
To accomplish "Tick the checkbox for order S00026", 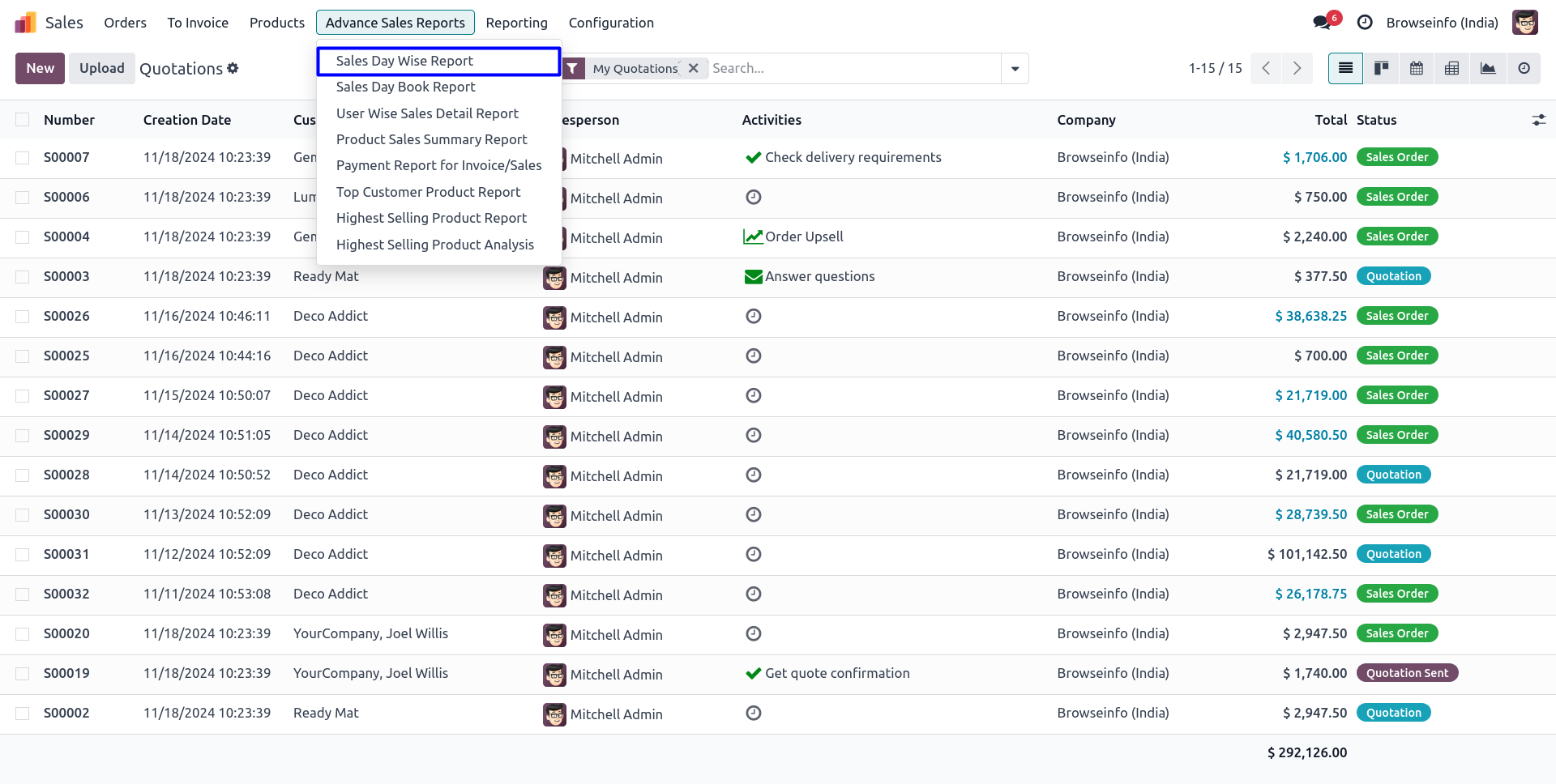I will pyautogui.click(x=23, y=317).
